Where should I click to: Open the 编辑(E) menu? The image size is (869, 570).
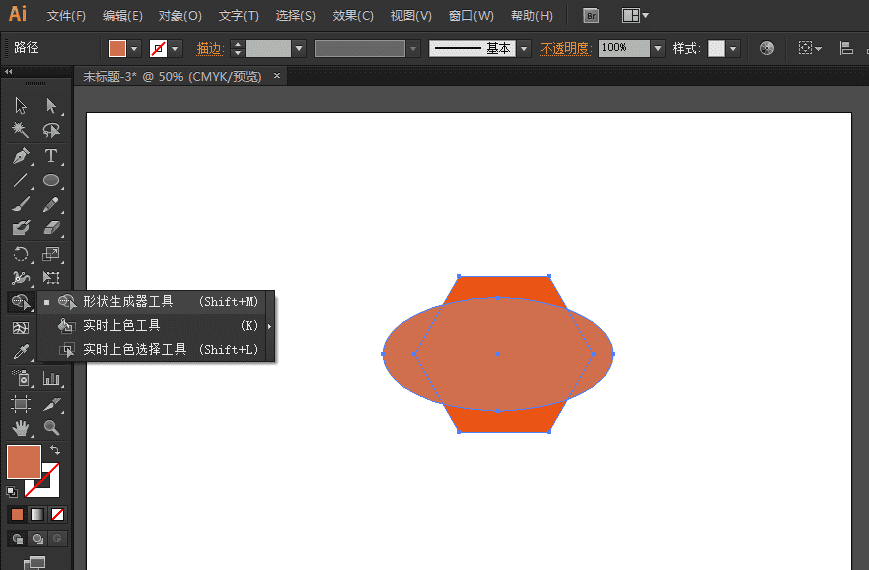point(122,16)
